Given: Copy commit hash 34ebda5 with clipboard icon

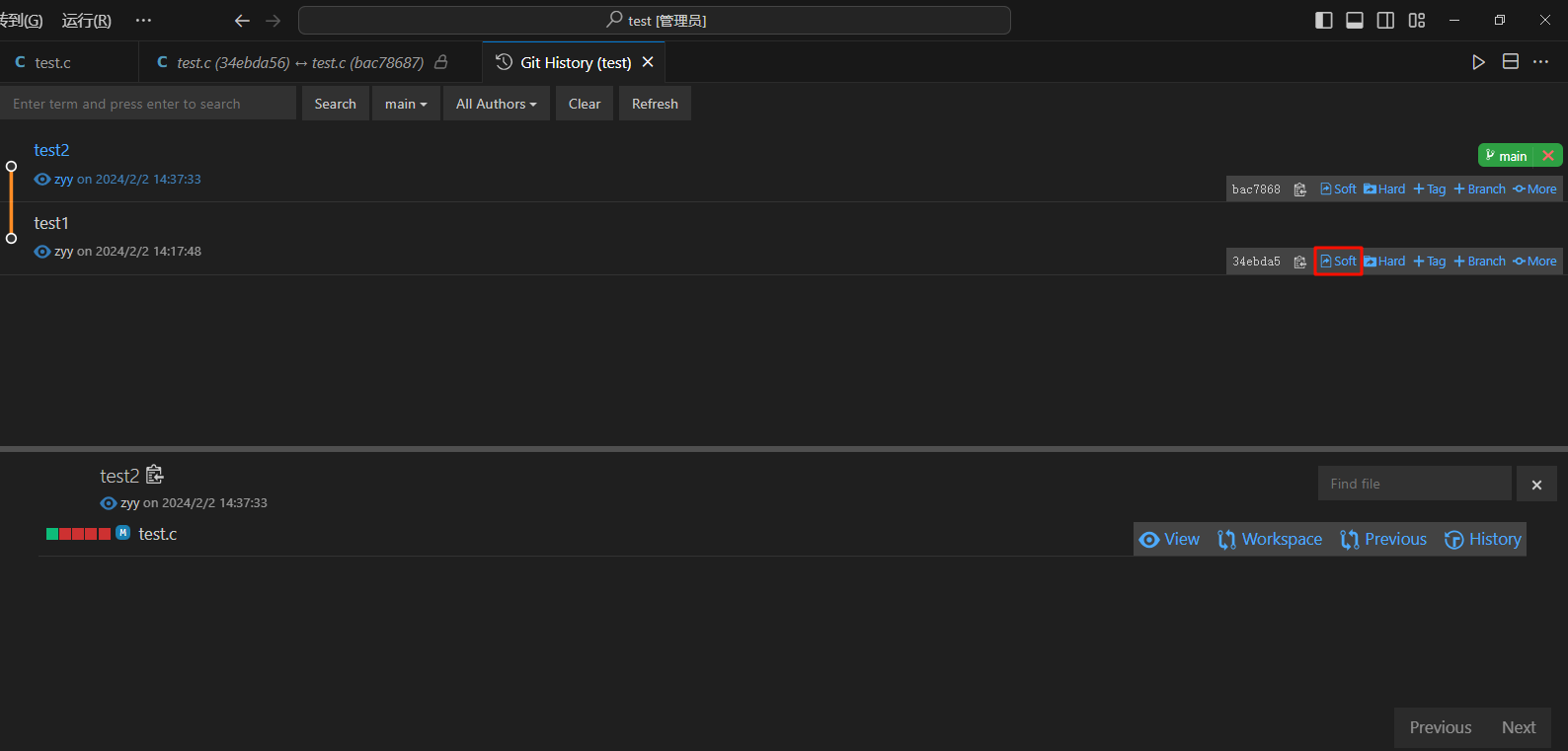Looking at the screenshot, I should point(1300,262).
